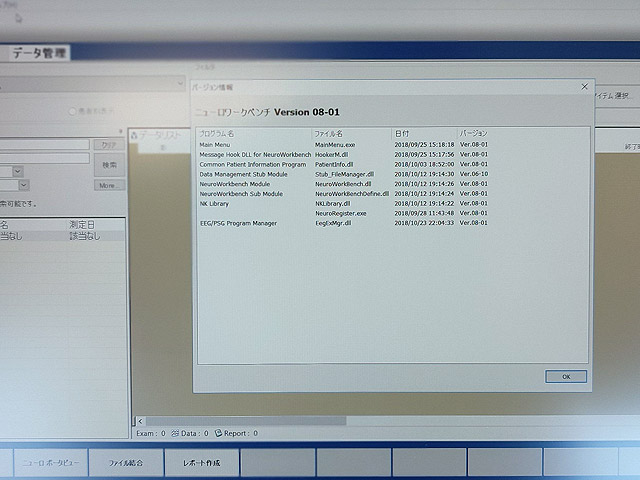Click the クリア button in data management window
The height and width of the screenshot is (480, 640).
[109, 145]
